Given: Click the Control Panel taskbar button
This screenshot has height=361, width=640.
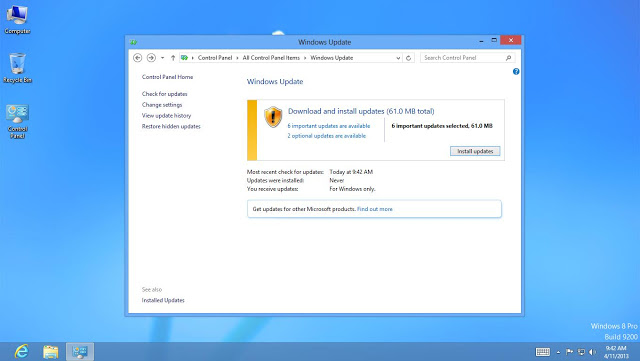Looking at the screenshot, I should (80, 352).
